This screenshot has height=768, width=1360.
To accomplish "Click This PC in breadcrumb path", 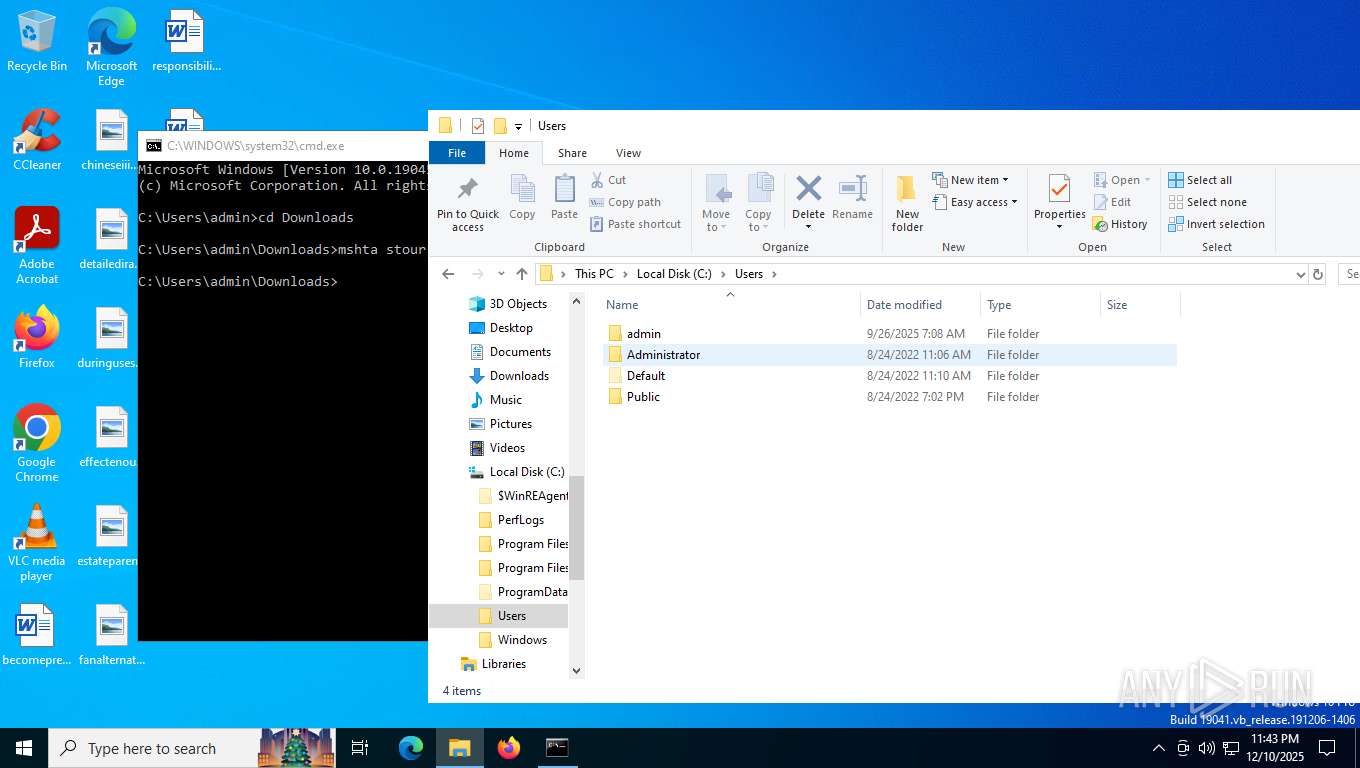I will pyautogui.click(x=594, y=274).
